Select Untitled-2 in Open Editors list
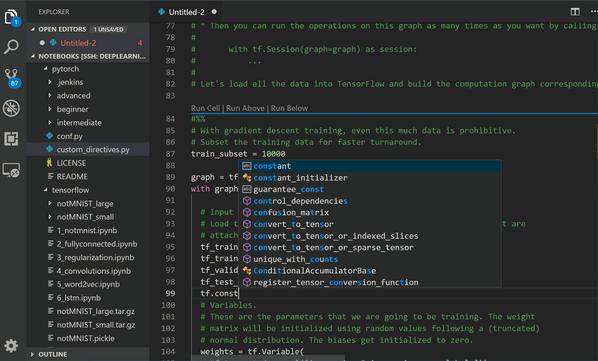The width and height of the screenshot is (598, 361). coord(89,43)
